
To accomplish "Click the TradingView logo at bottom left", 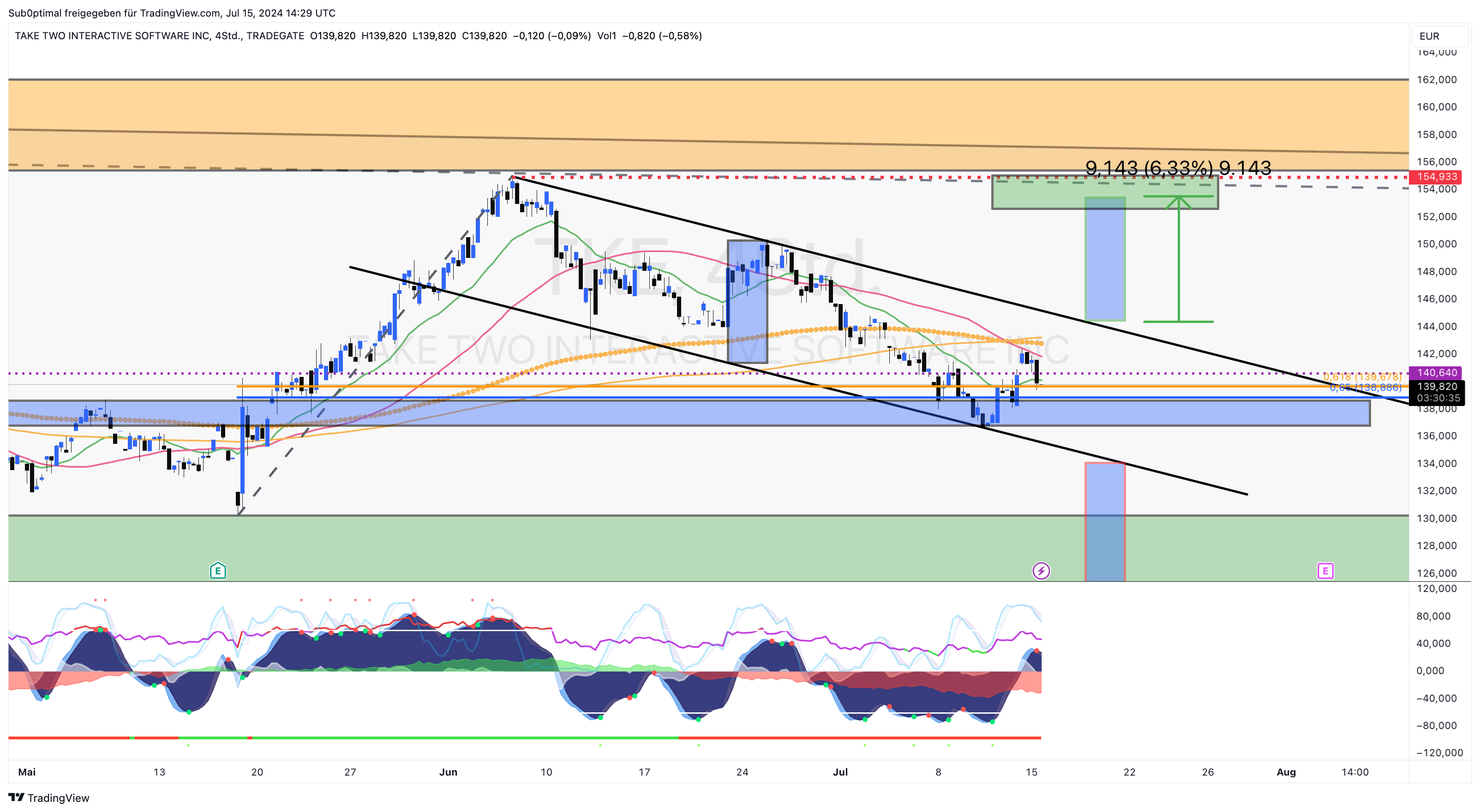I will point(49,798).
